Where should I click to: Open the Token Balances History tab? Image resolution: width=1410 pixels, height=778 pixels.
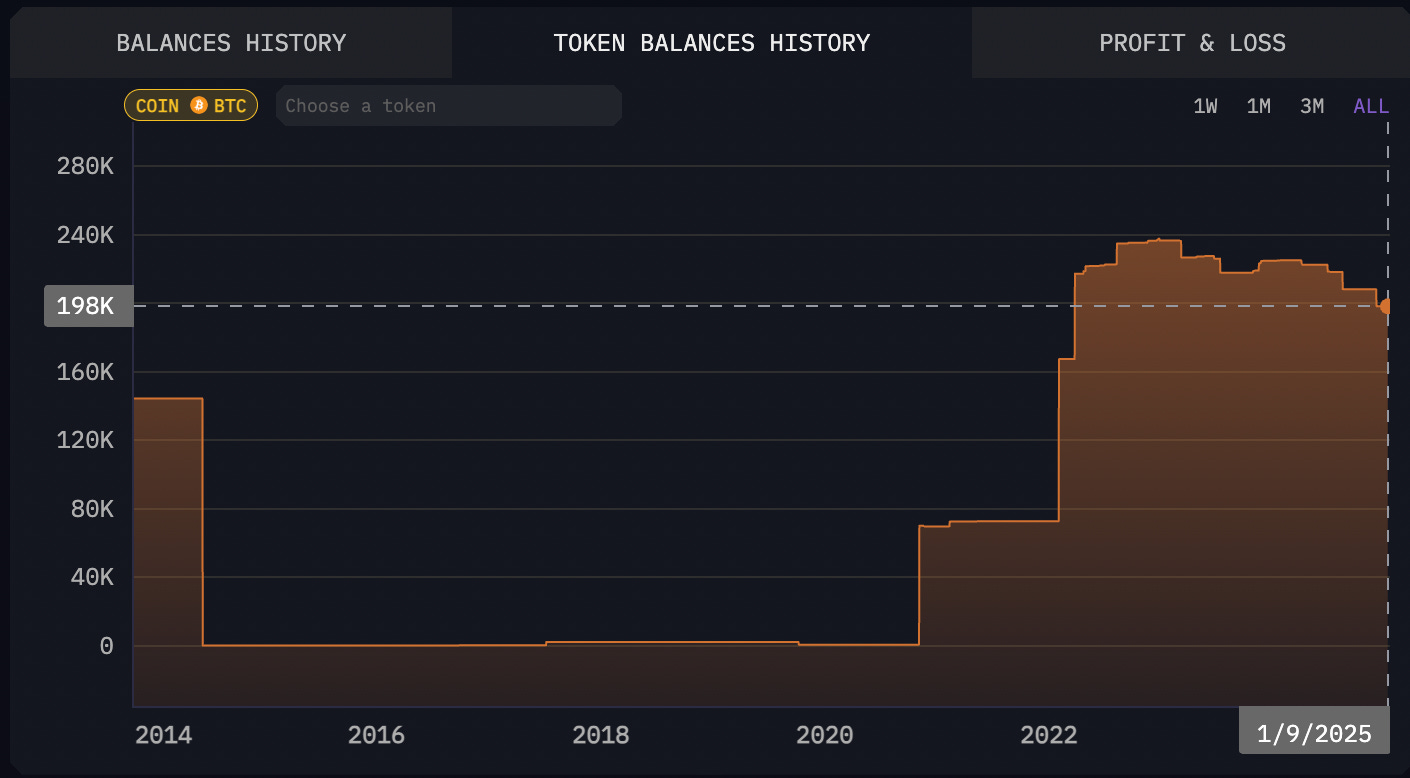point(712,43)
